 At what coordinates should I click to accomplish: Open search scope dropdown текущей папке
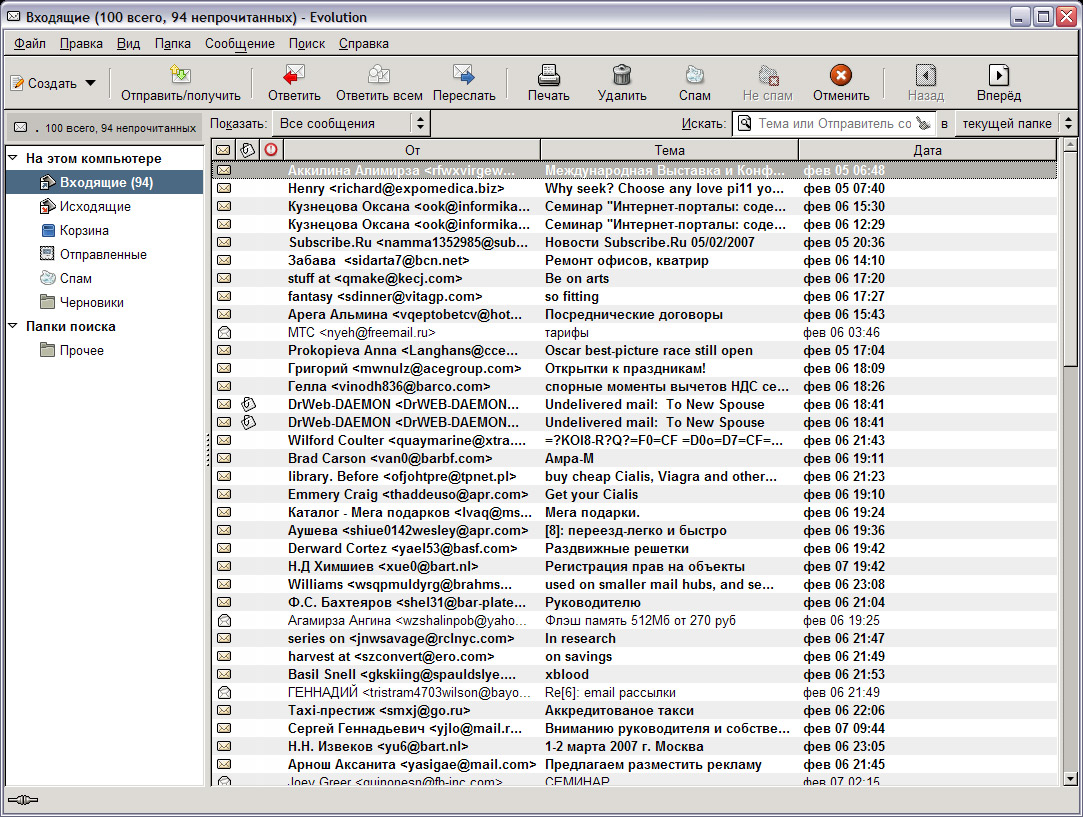pos(1016,124)
